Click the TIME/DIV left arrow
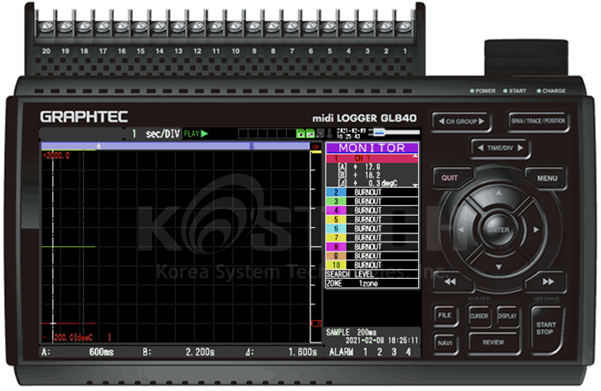Image resolution: width=601 pixels, height=391 pixels. (481, 148)
